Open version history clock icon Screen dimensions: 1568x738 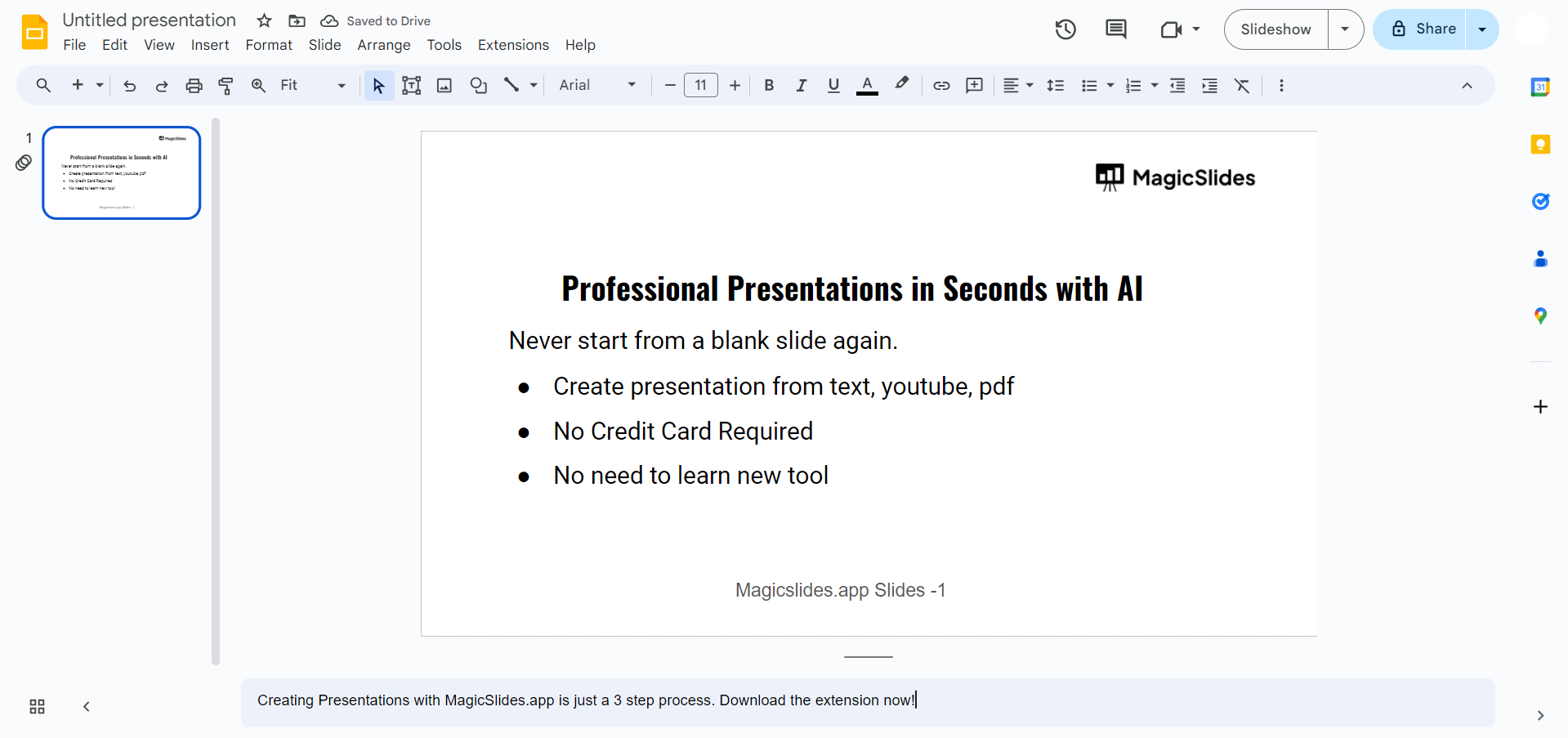tap(1065, 29)
